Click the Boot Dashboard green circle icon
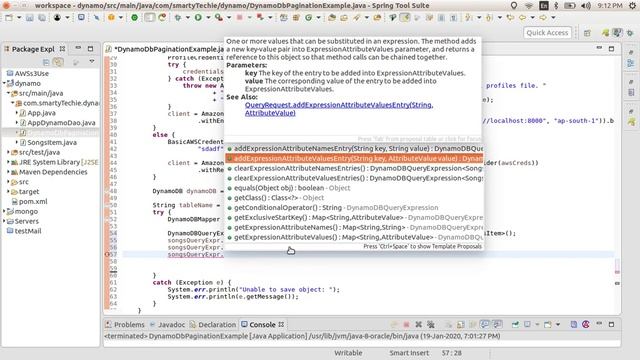 pos(134,18)
